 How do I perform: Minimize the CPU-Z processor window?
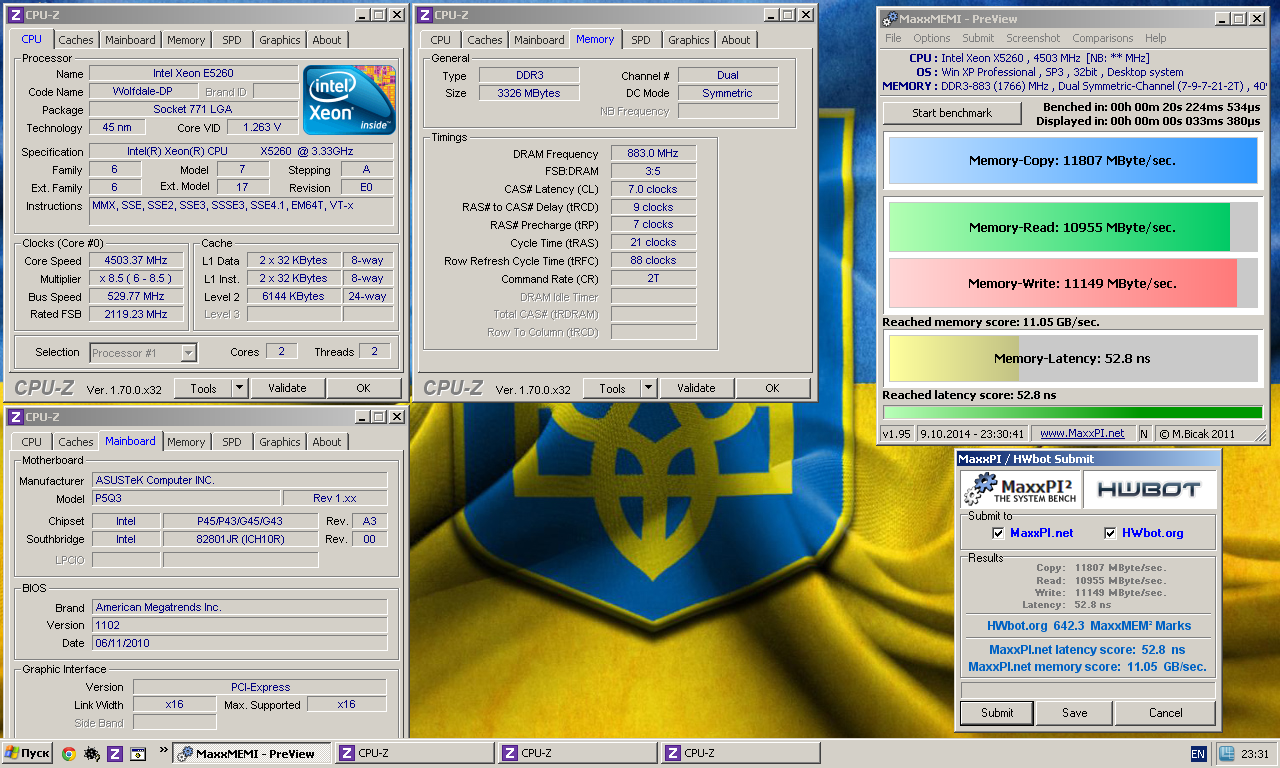pos(361,15)
